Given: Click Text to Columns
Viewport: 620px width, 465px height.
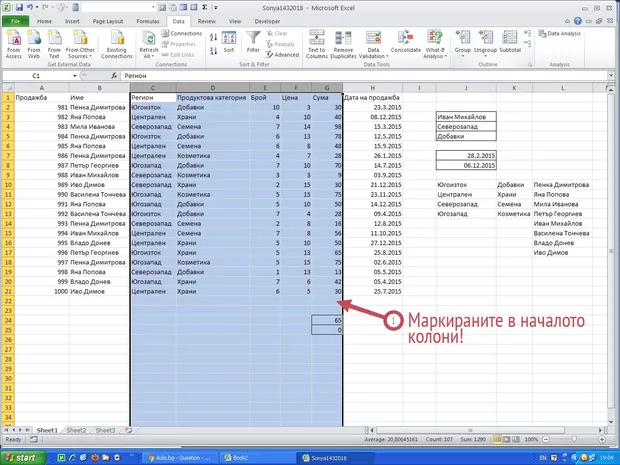Looking at the screenshot, I should tap(316, 43).
